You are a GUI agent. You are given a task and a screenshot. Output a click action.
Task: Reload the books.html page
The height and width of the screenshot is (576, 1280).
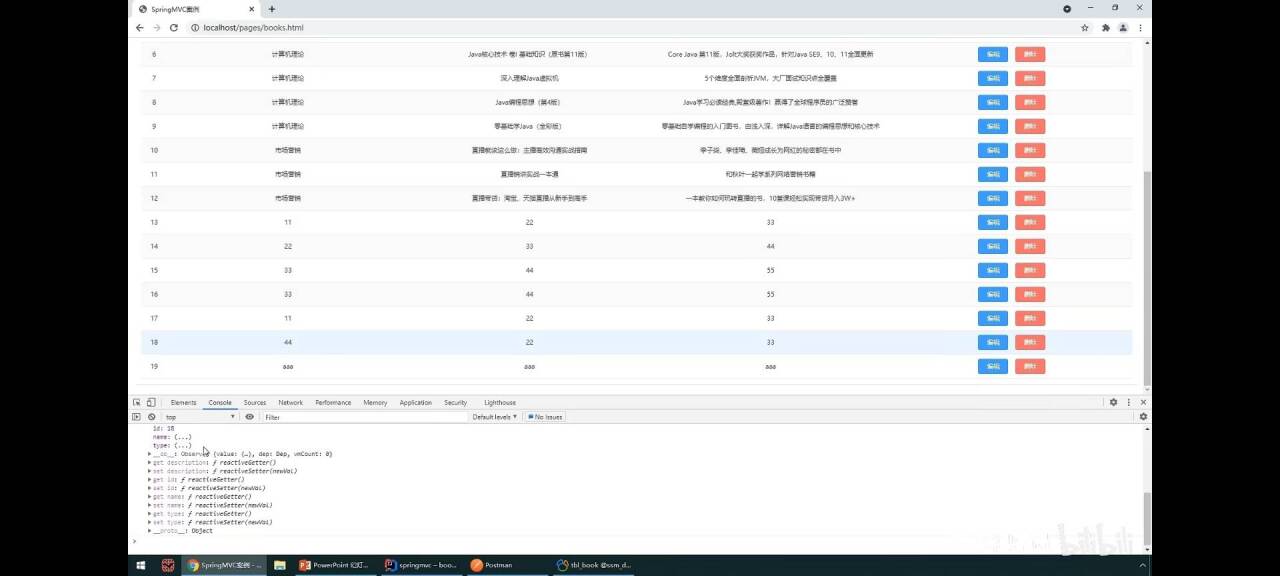pyautogui.click(x=173, y=28)
